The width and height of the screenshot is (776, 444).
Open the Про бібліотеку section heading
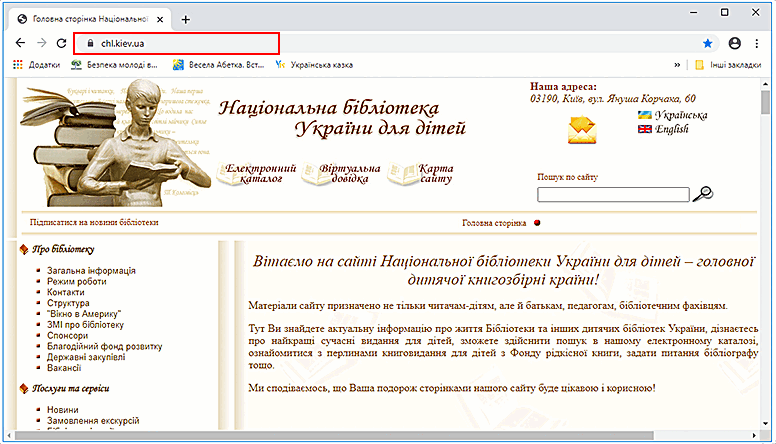tap(63, 249)
